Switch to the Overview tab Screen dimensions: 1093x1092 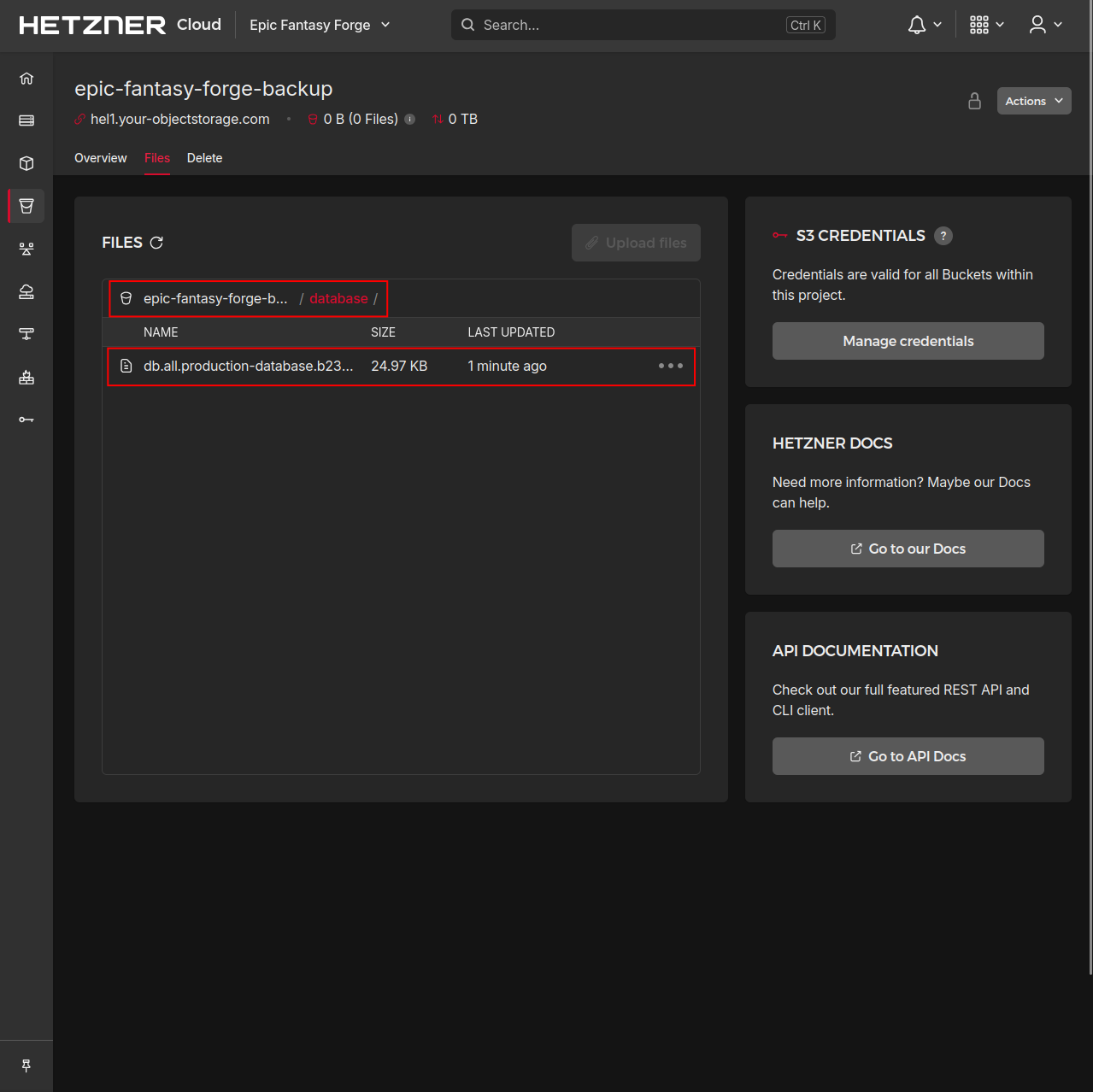(101, 158)
